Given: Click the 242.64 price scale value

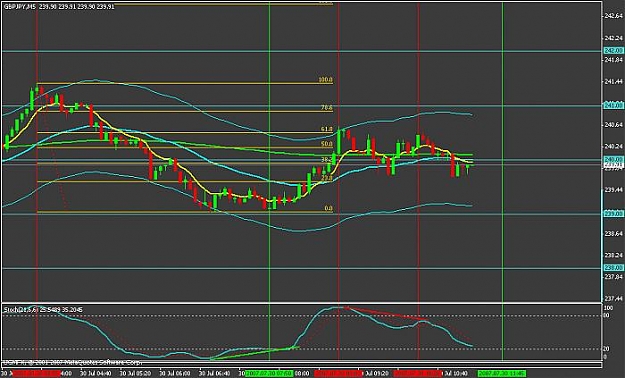Looking at the screenshot, I should 613,16.
